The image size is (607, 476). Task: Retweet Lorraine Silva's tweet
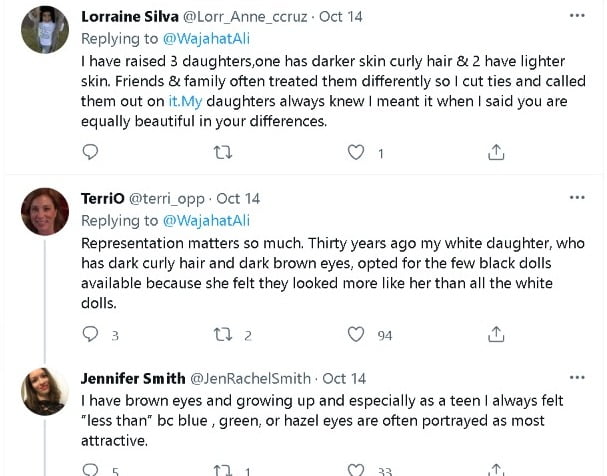(x=223, y=152)
